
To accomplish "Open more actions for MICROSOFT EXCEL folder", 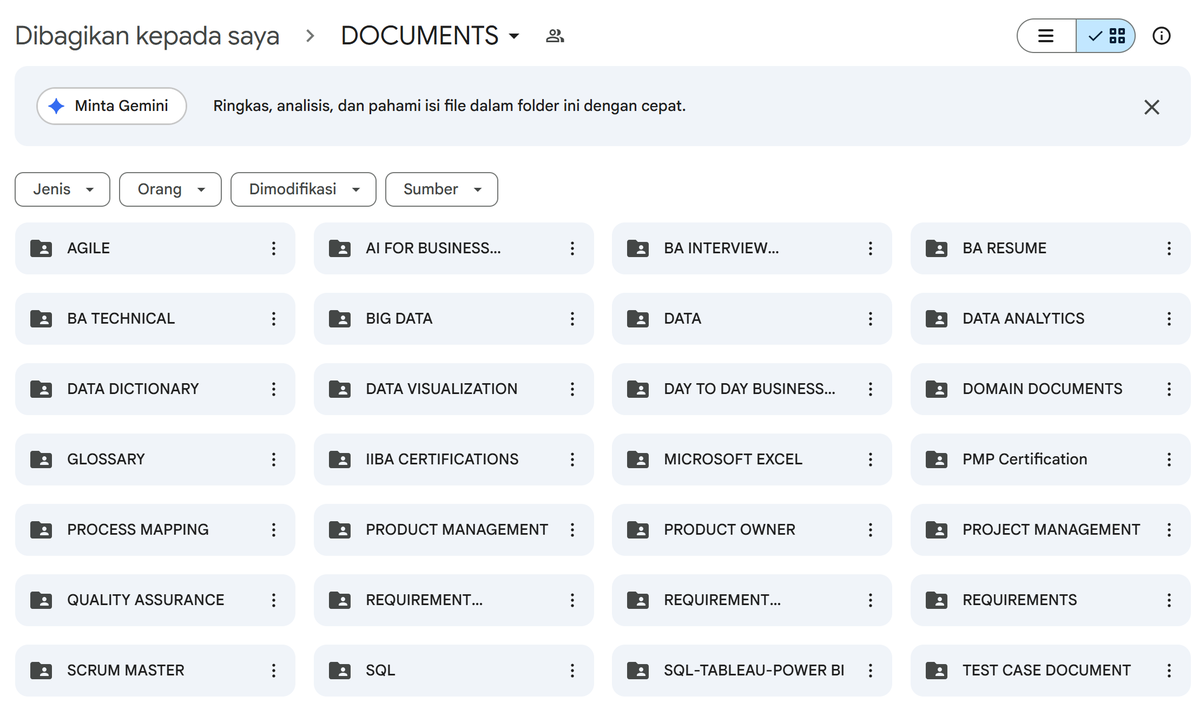I will point(870,460).
